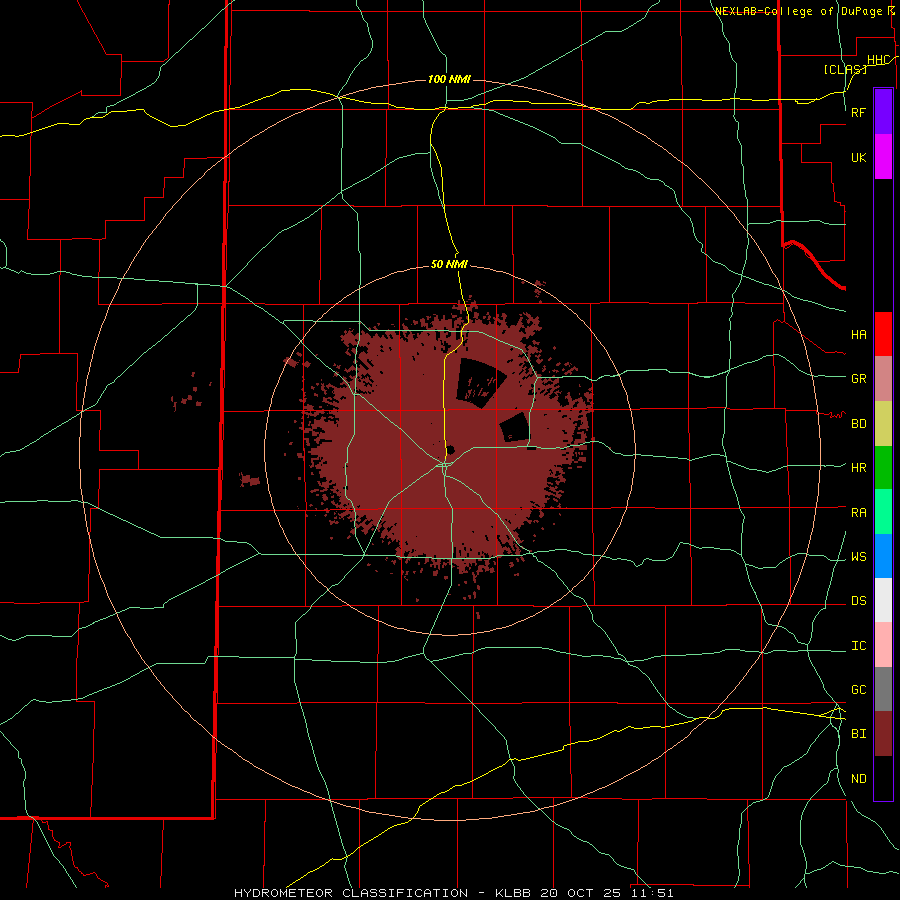
Task: Click the "11:51" timestamp
Action: (652, 893)
